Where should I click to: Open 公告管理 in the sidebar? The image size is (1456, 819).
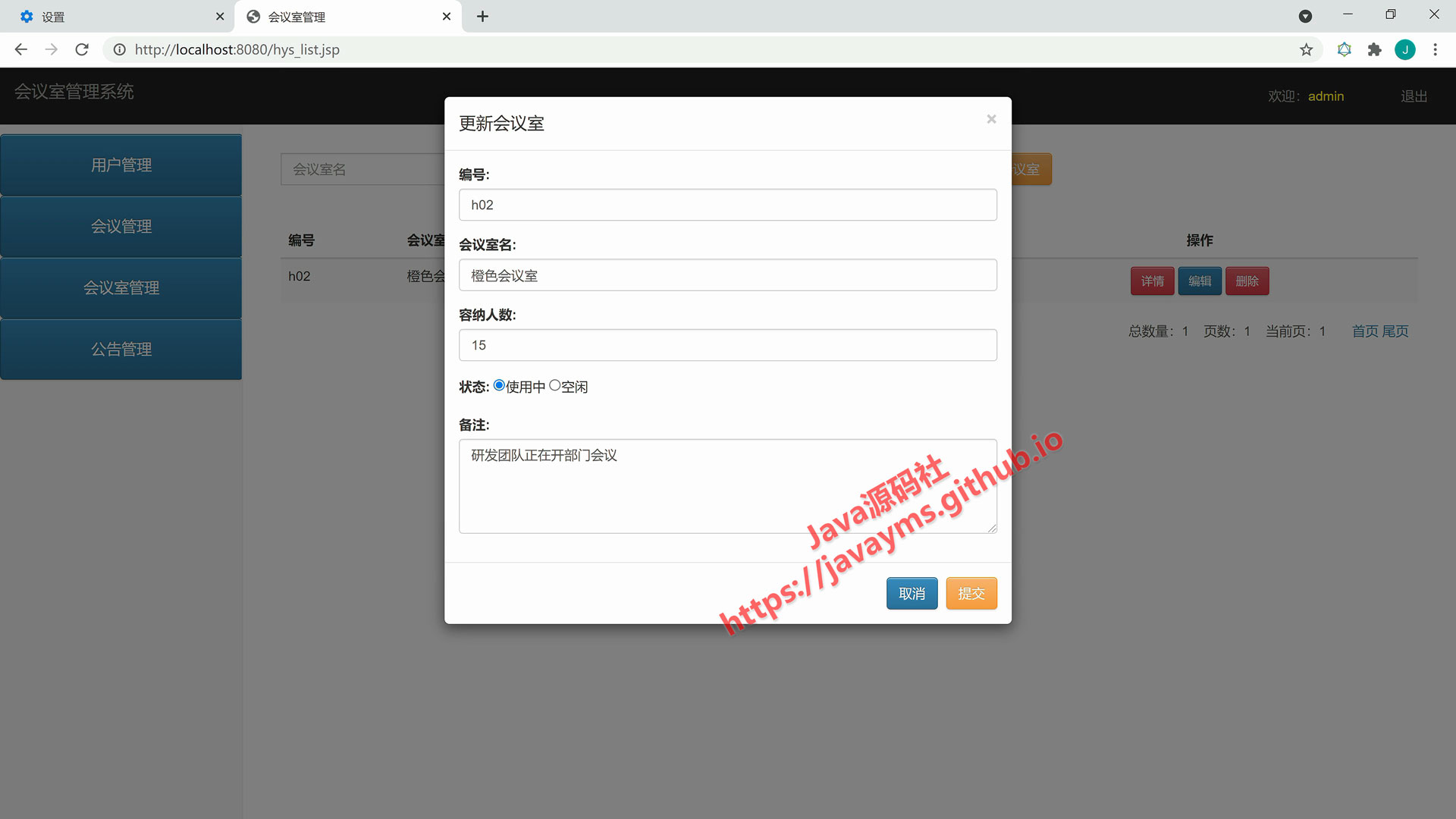[x=121, y=350]
